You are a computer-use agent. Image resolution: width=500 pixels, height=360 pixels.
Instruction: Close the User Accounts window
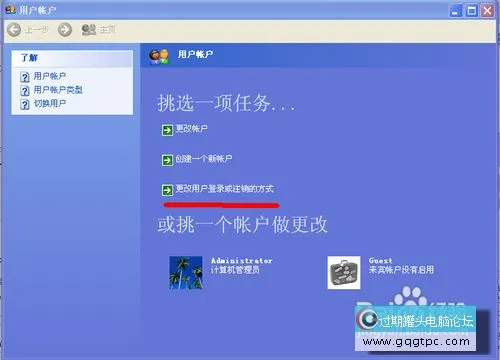pos(487,11)
